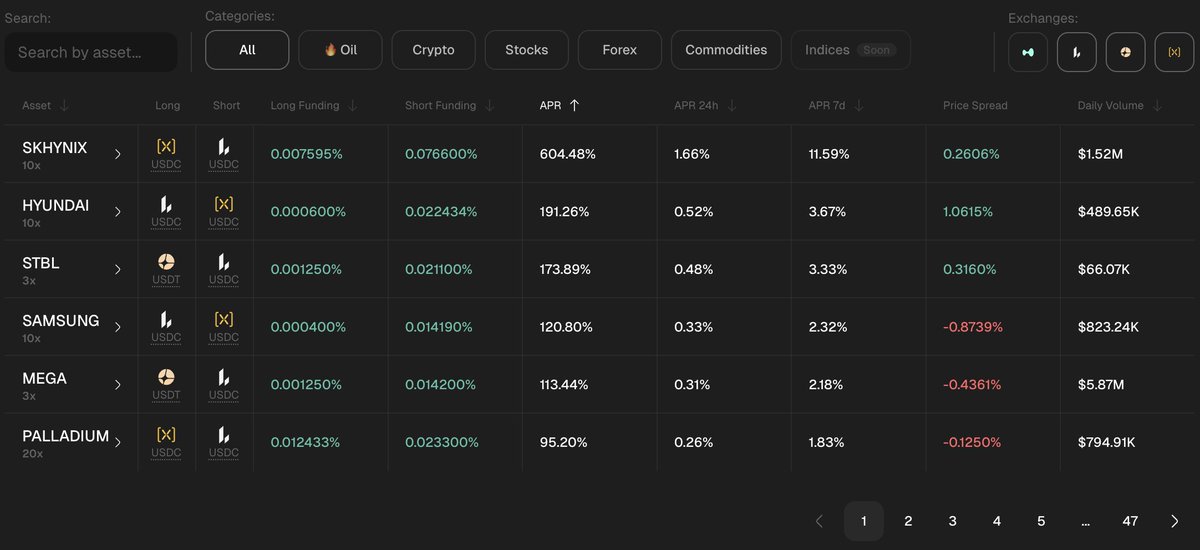1200x550 pixels.
Task: Click MEGA short exchange icon
Action: pyautogui.click(x=224, y=377)
